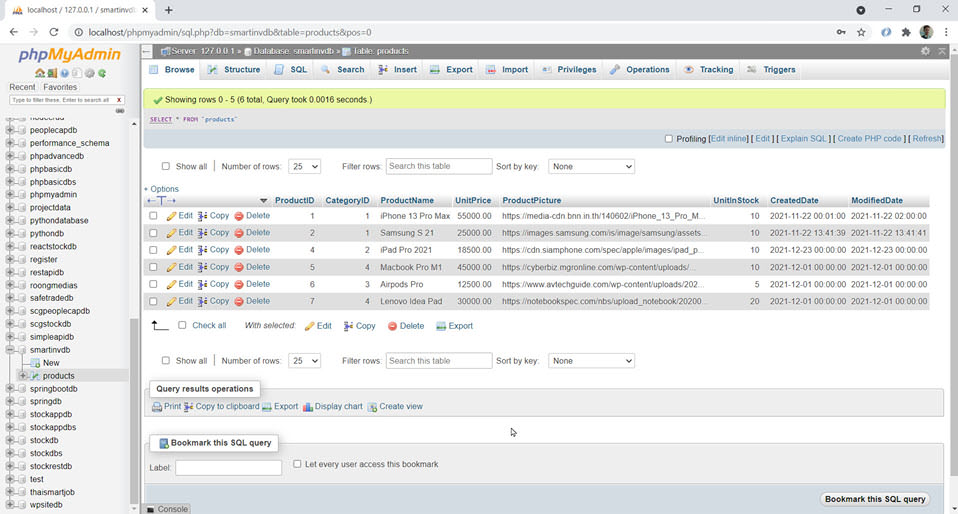Viewport: 958px width, 514px height.
Task: Sort by ProductName column header
Action: [407, 200]
